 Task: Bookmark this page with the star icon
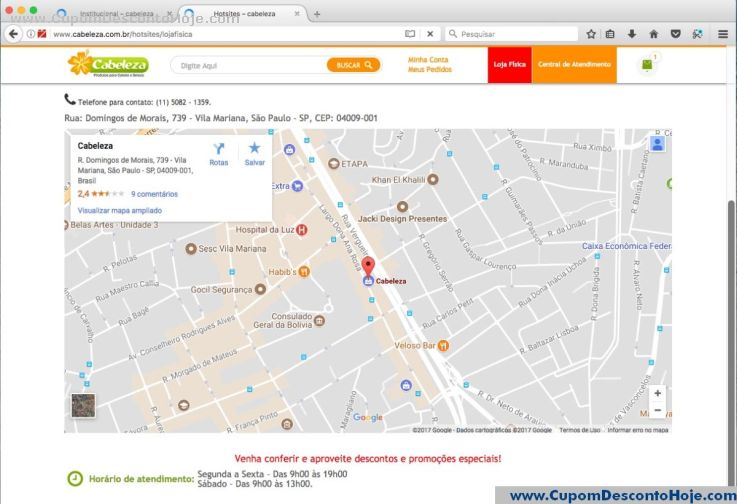tap(591, 34)
